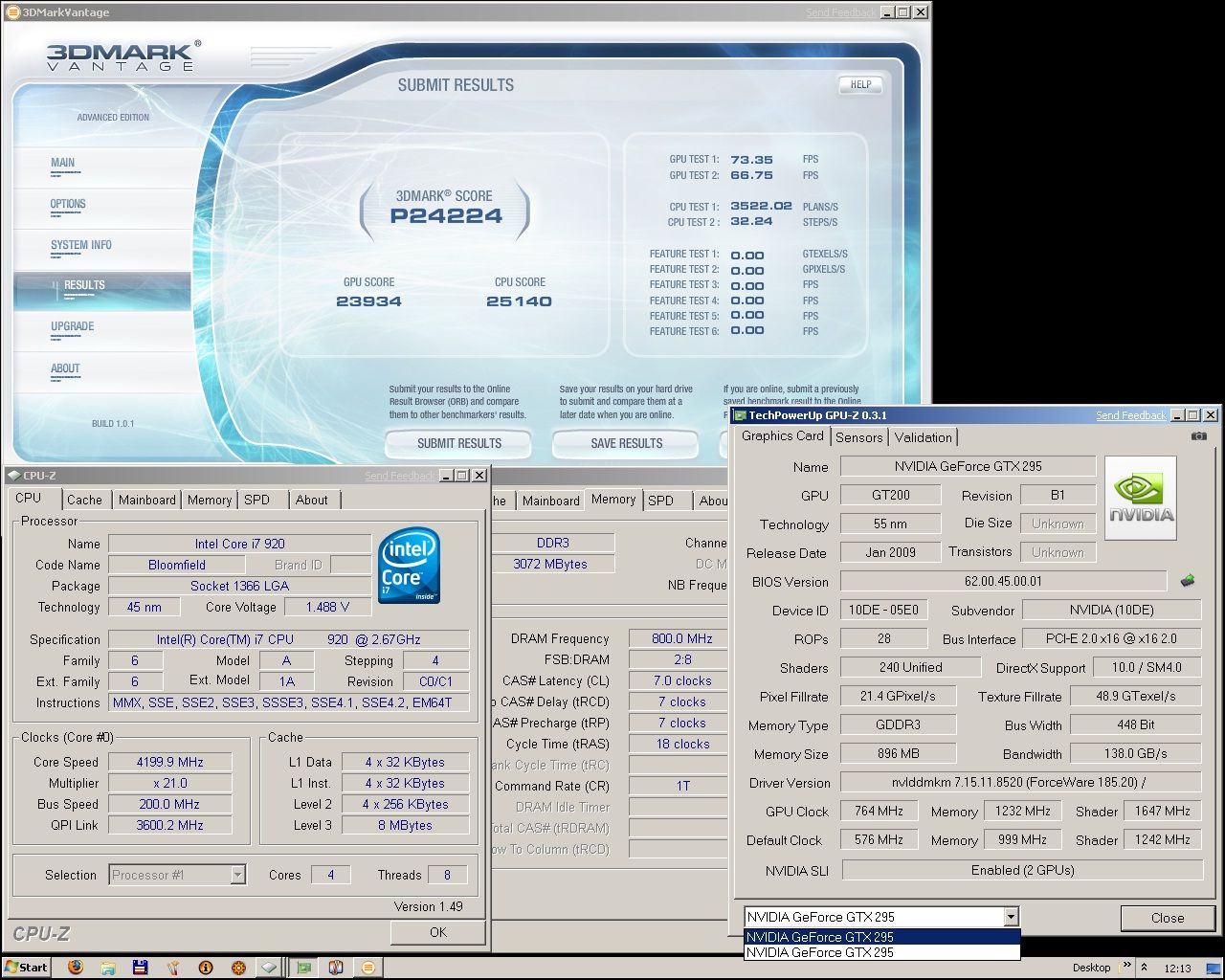Open the Processor #1 selection dropdown
Image resolution: width=1225 pixels, height=980 pixels.
pyautogui.click(x=238, y=875)
